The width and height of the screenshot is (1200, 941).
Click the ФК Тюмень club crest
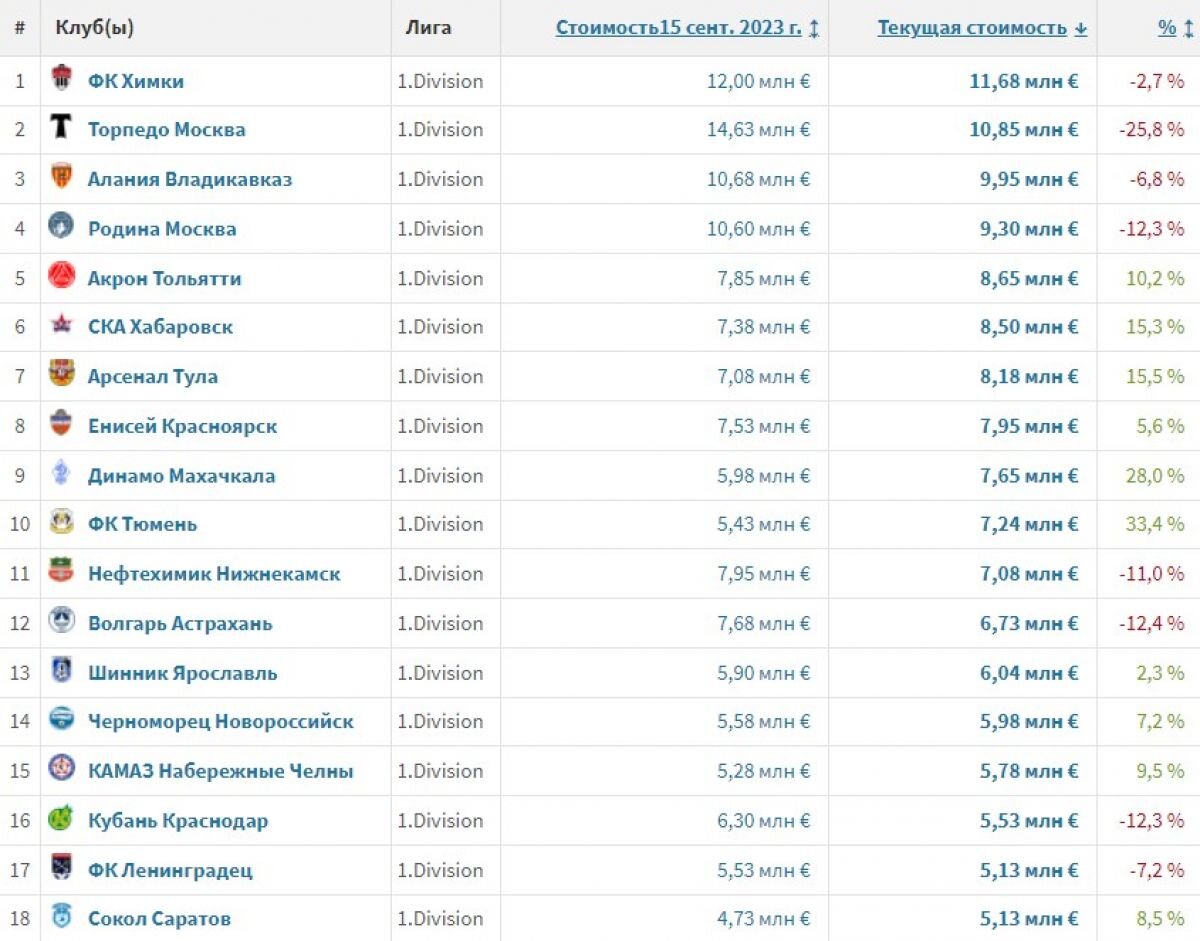pyautogui.click(x=61, y=522)
